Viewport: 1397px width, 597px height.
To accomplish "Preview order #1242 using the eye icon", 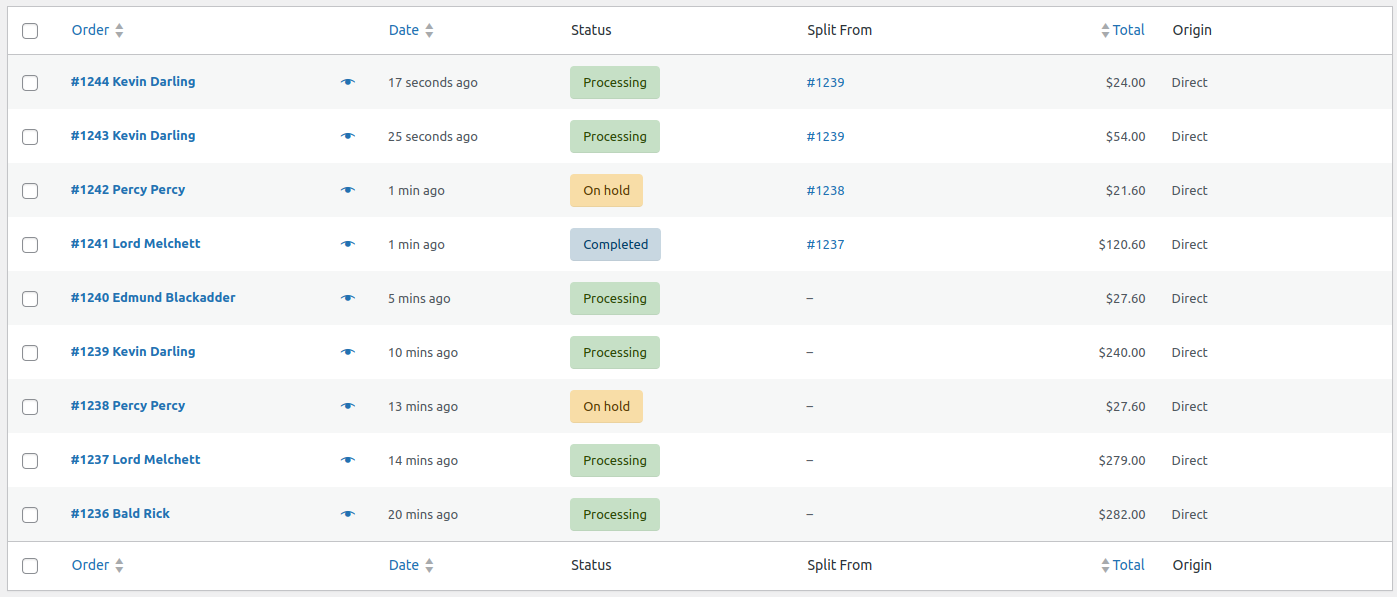I will pyautogui.click(x=347, y=190).
